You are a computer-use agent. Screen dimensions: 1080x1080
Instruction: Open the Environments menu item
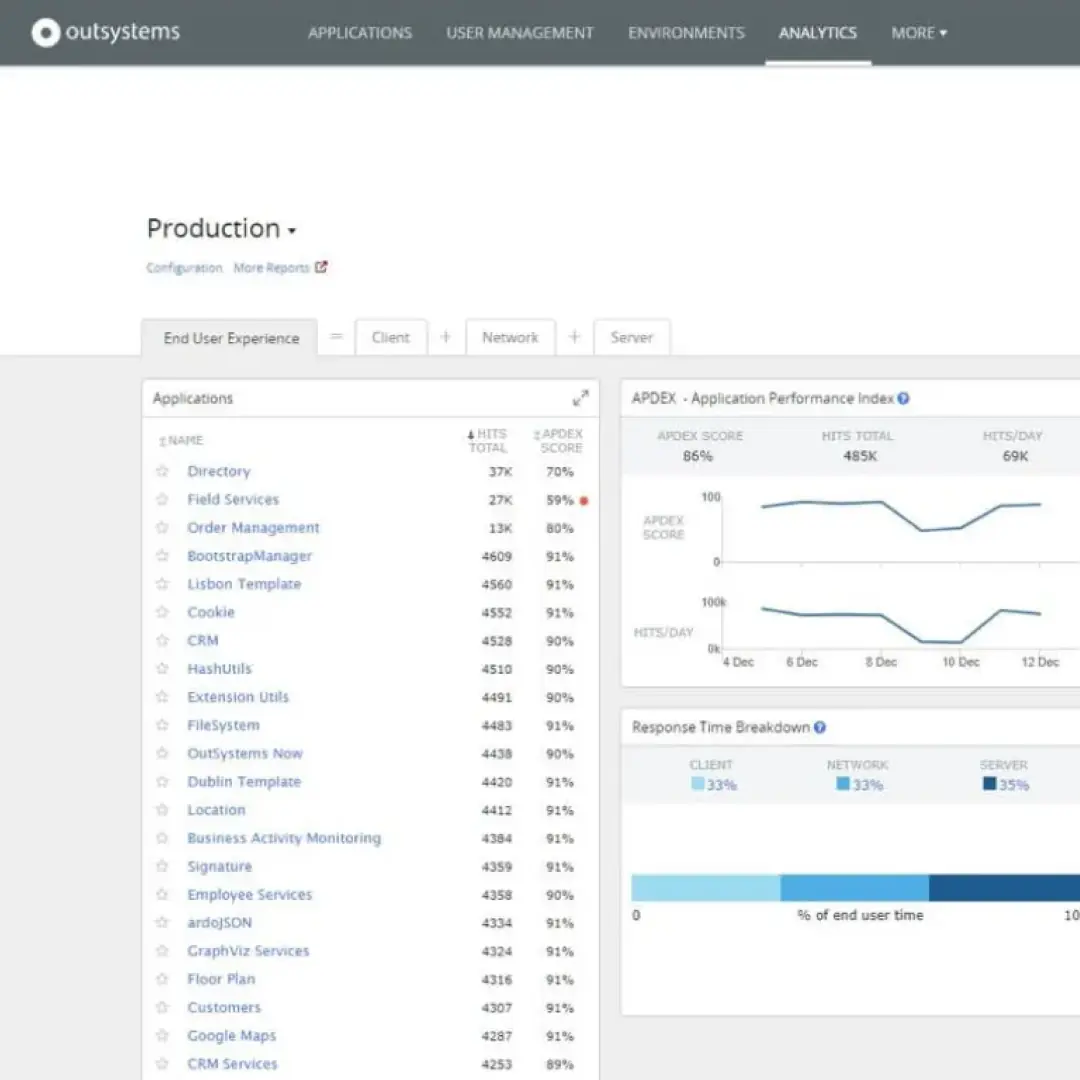[686, 33]
